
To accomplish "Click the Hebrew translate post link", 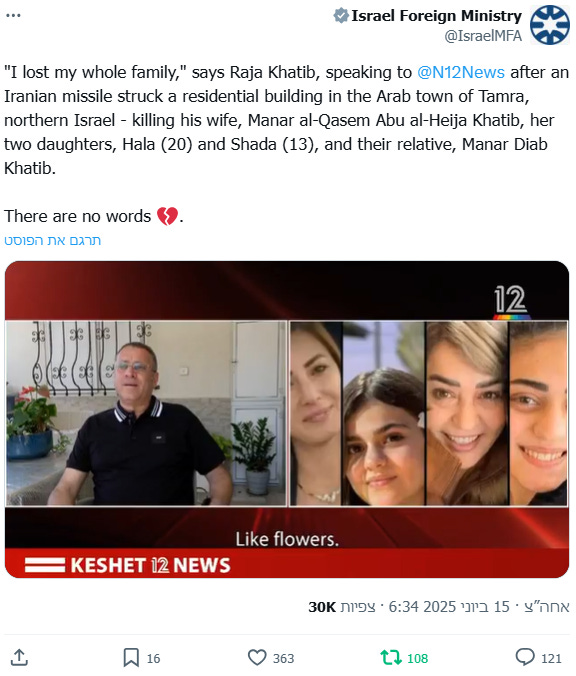I will (x=53, y=240).
